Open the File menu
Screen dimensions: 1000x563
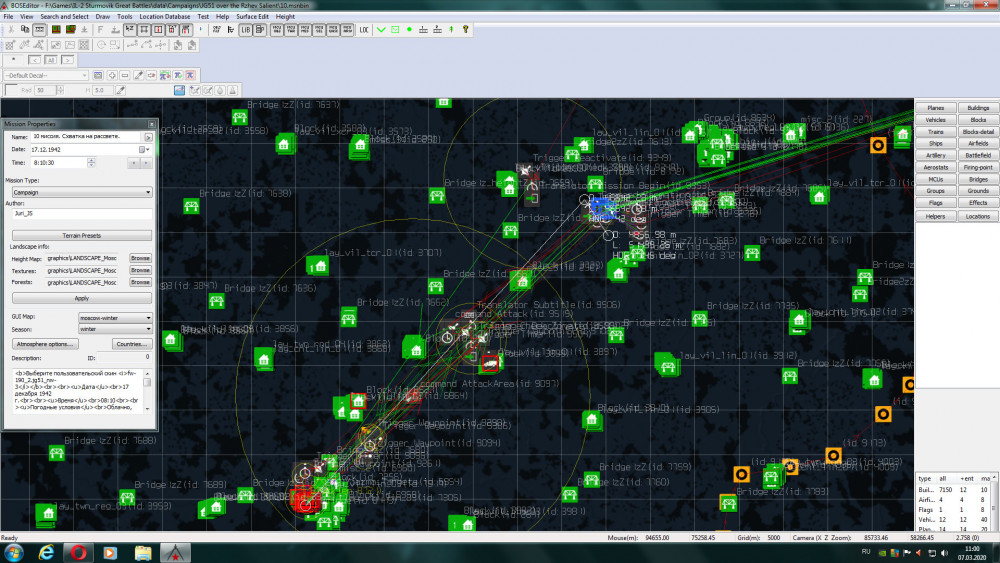pyautogui.click(x=8, y=17)
